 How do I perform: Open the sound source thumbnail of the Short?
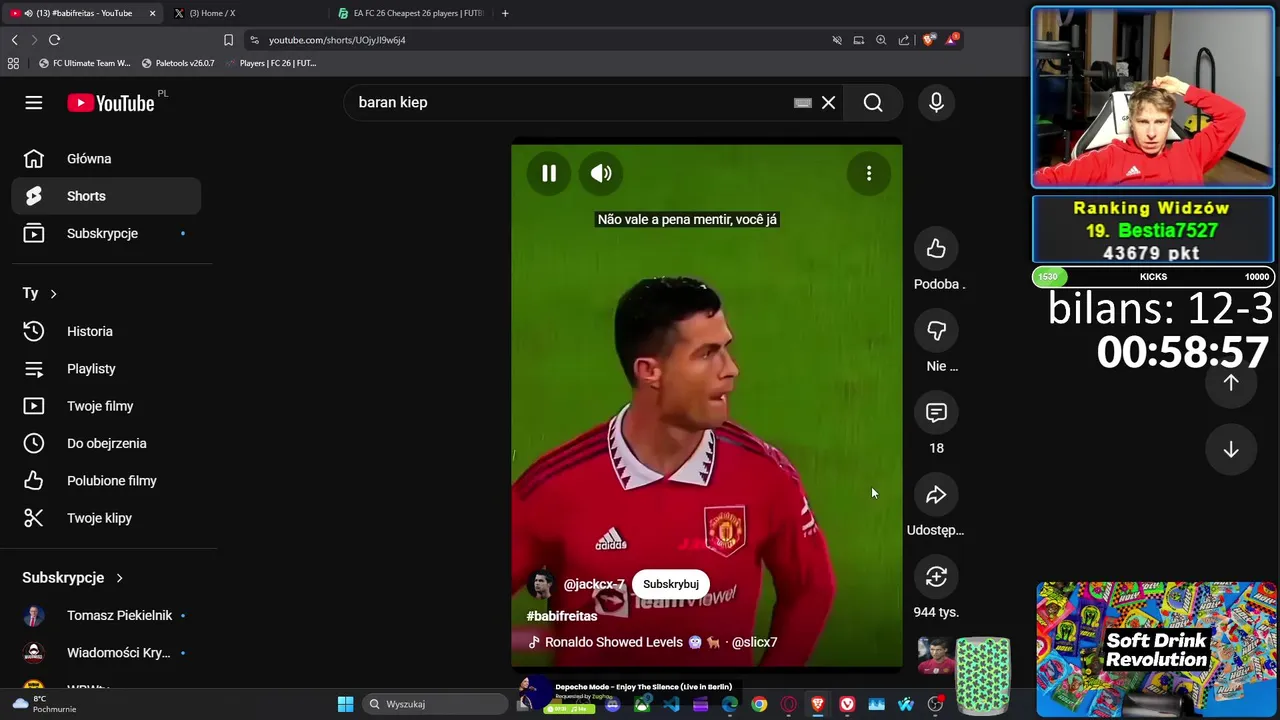(935, 655)
